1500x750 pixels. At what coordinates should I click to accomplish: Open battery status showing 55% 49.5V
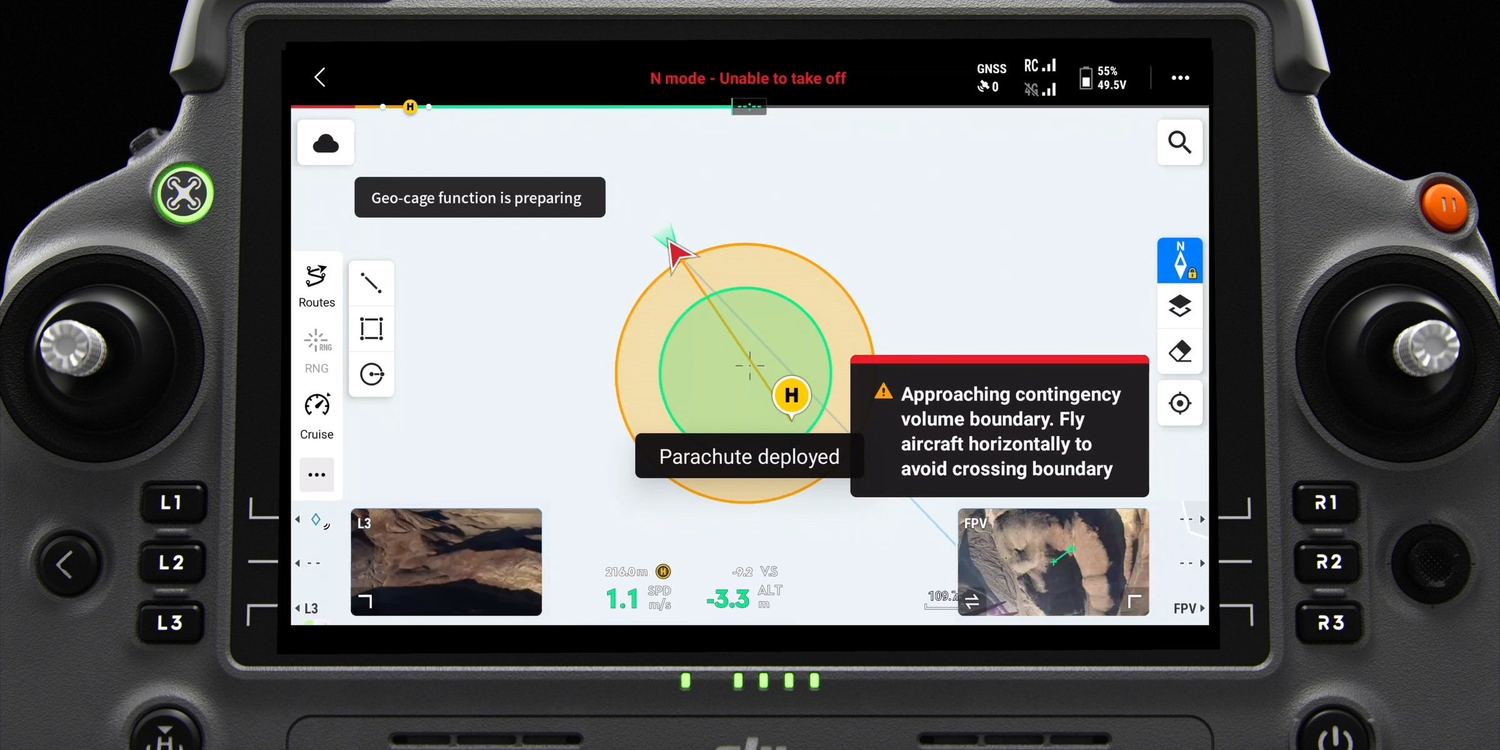(1103, 78)
